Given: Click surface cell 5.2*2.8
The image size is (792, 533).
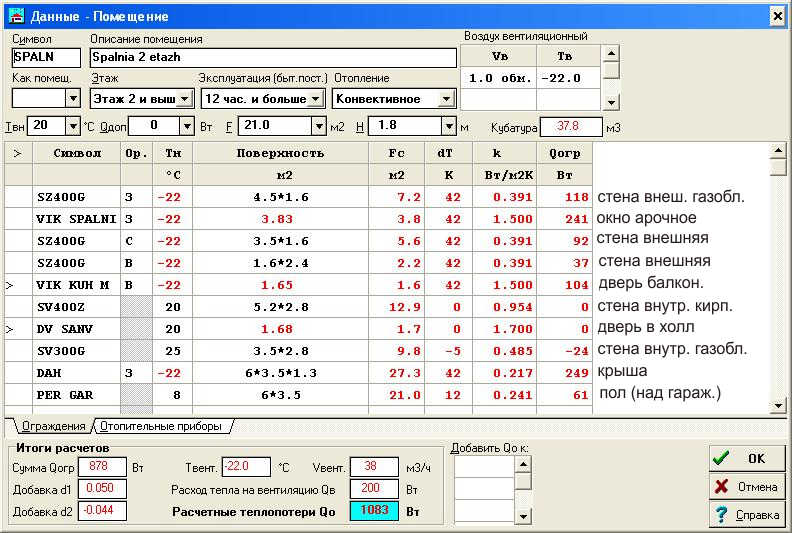Looking at the screenshot, I should [281, 307].
